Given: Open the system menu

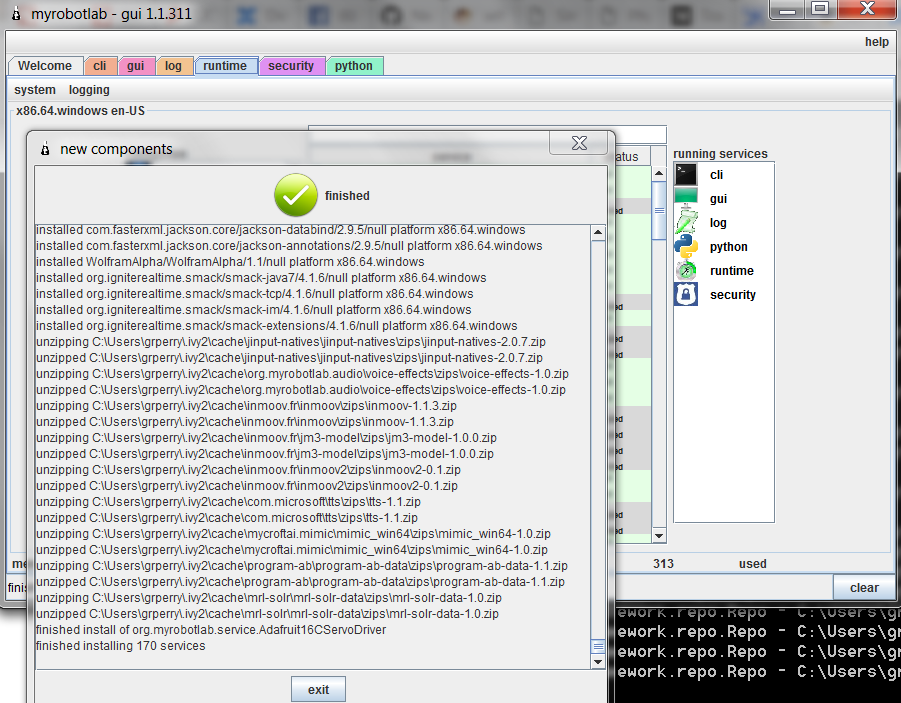Looking at the screenshot, I should [x=34, y=90].
